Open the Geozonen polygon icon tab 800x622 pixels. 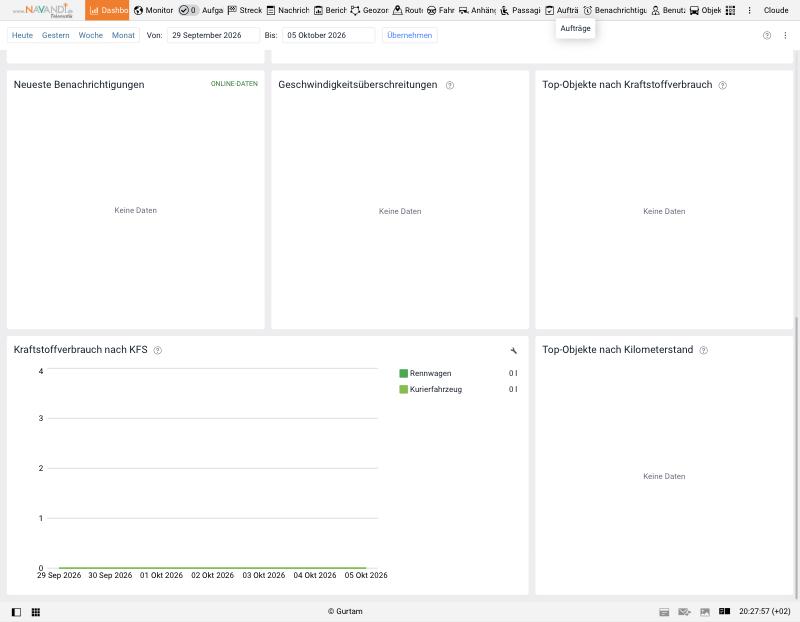(x=369, y=10)
